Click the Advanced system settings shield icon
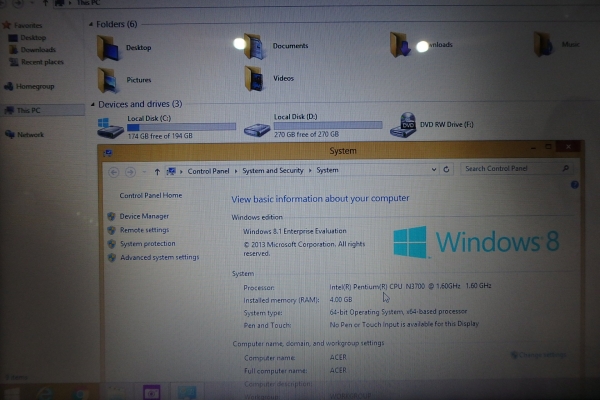Viewport: 600px width, 400px height. (x=111, y=258)
